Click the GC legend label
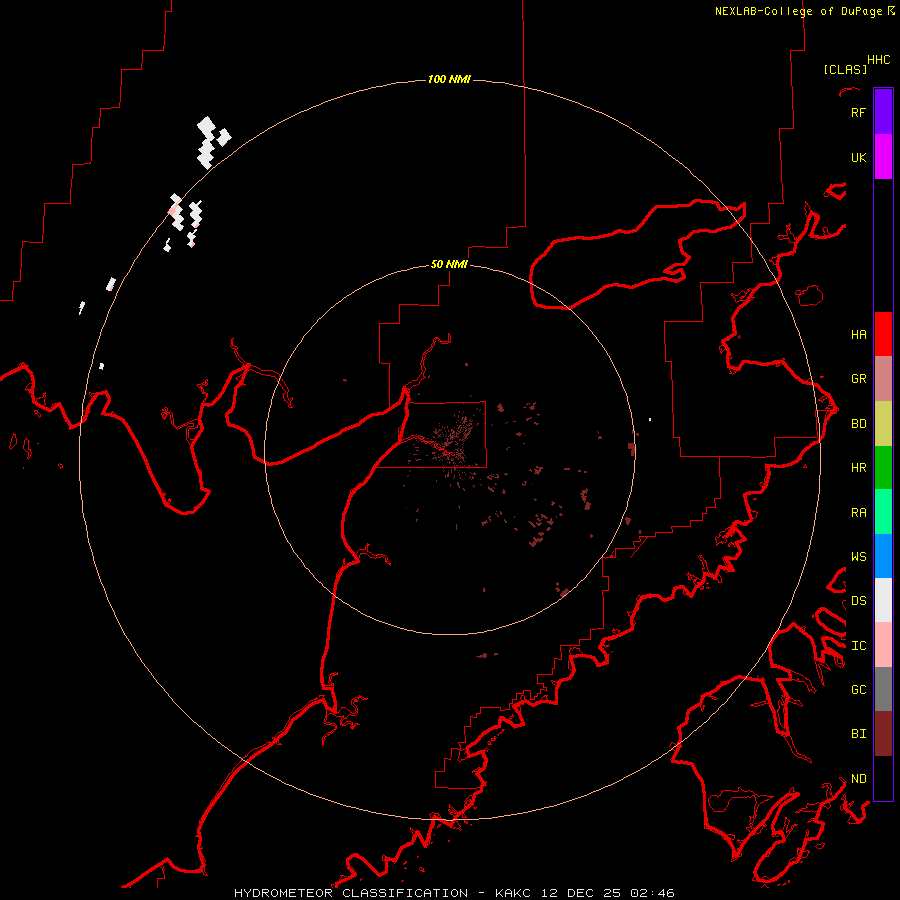900x900 pixels. [858, 689]
